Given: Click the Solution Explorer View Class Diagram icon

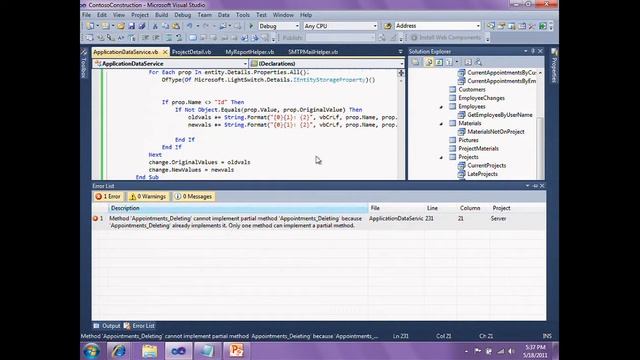Looking at the screenshot, I should click(x=468, y=62).
